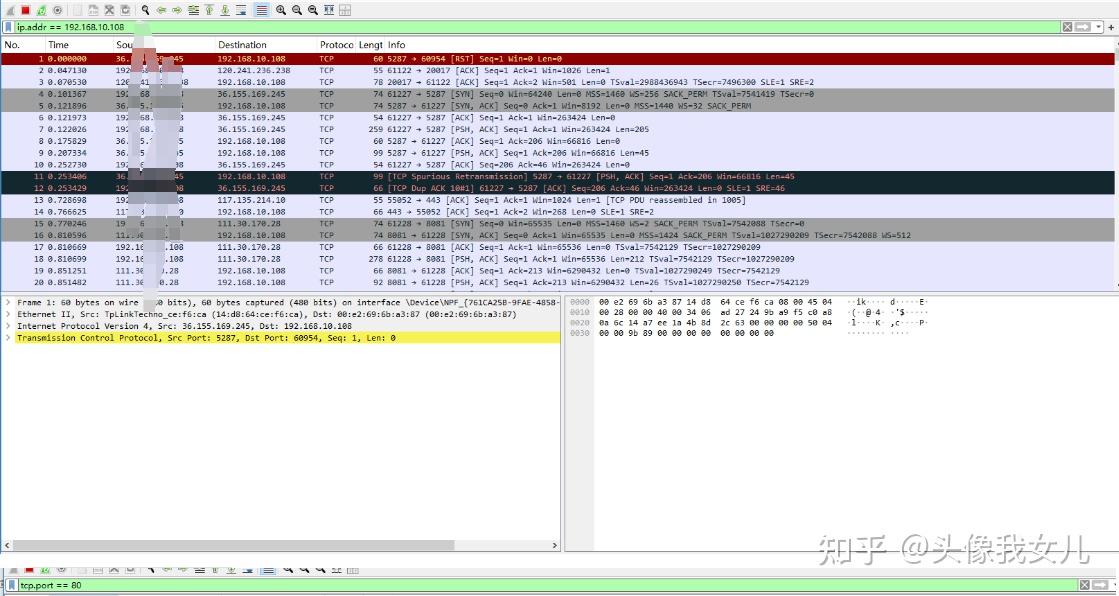
Task: Open bookmark icon of lower window filter
Action: pyautogui.click(x=11, y=585)
